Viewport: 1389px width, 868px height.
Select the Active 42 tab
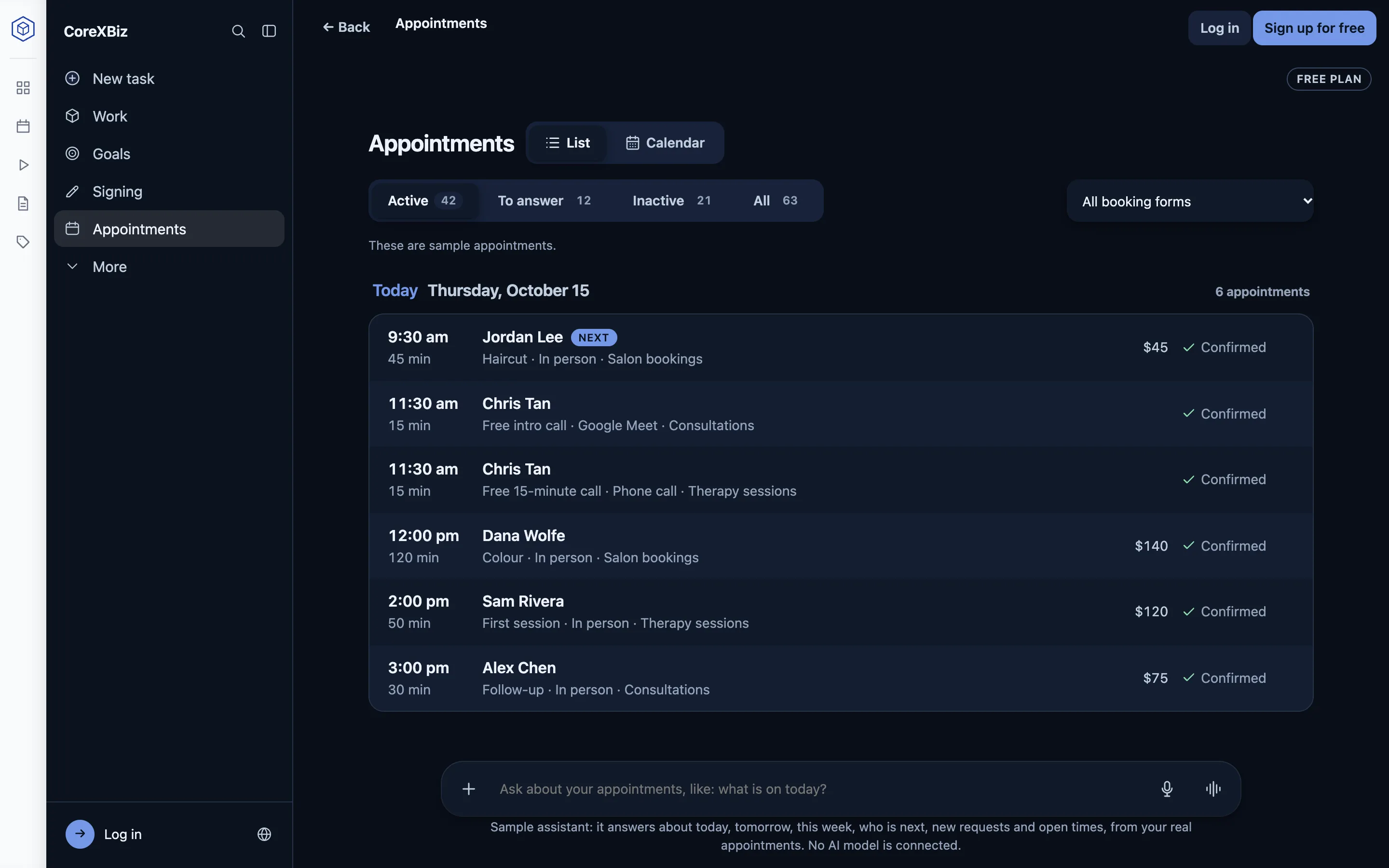[425, 200]
